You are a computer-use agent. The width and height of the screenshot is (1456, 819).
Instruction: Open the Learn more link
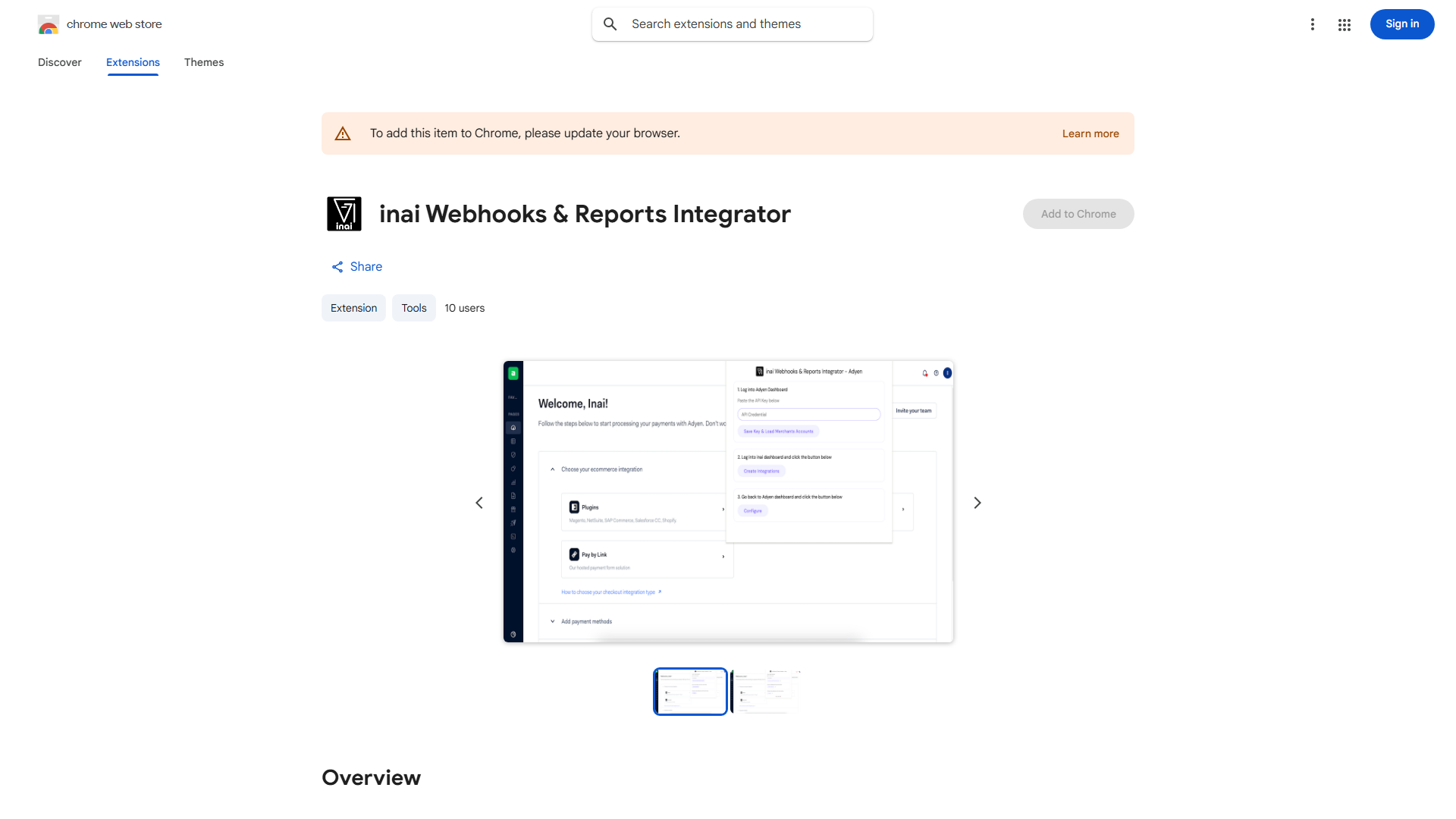click(1090, 133)
